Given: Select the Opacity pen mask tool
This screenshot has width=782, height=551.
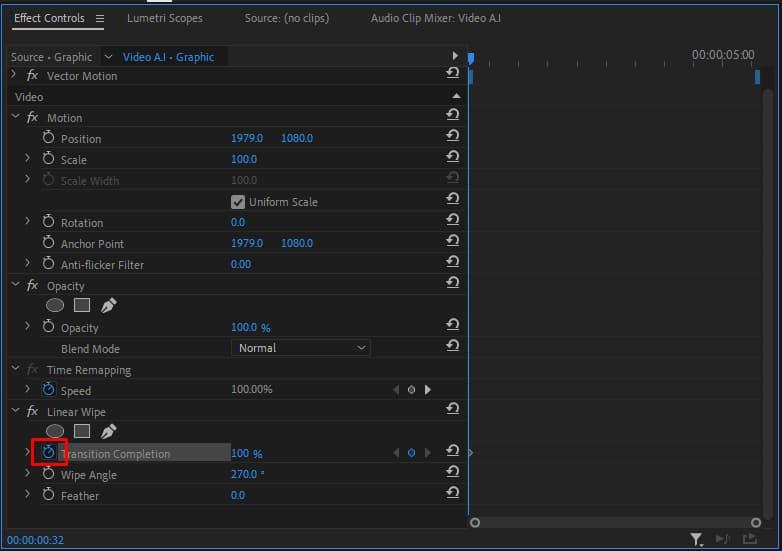Looking at the screenshot, I should (x=108, y=306).
